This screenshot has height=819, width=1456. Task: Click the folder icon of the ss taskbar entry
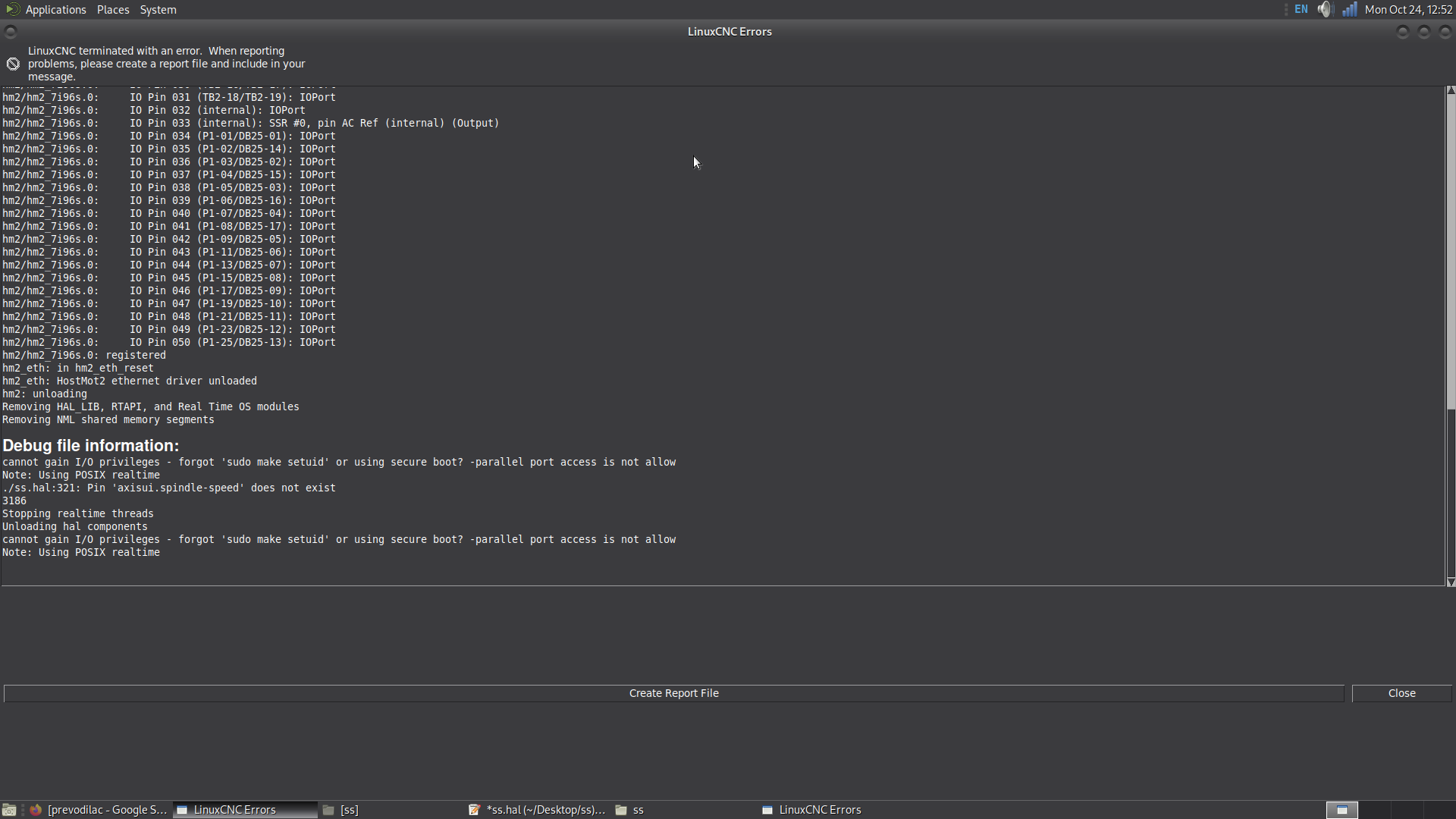tap(621, 810)
